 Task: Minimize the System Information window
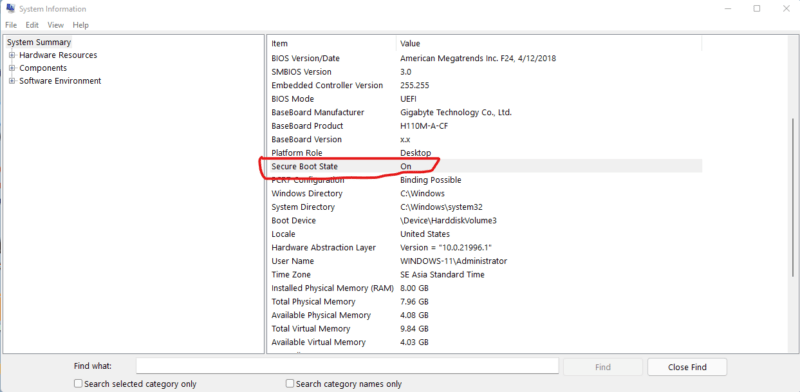click(x=727, y=9)
